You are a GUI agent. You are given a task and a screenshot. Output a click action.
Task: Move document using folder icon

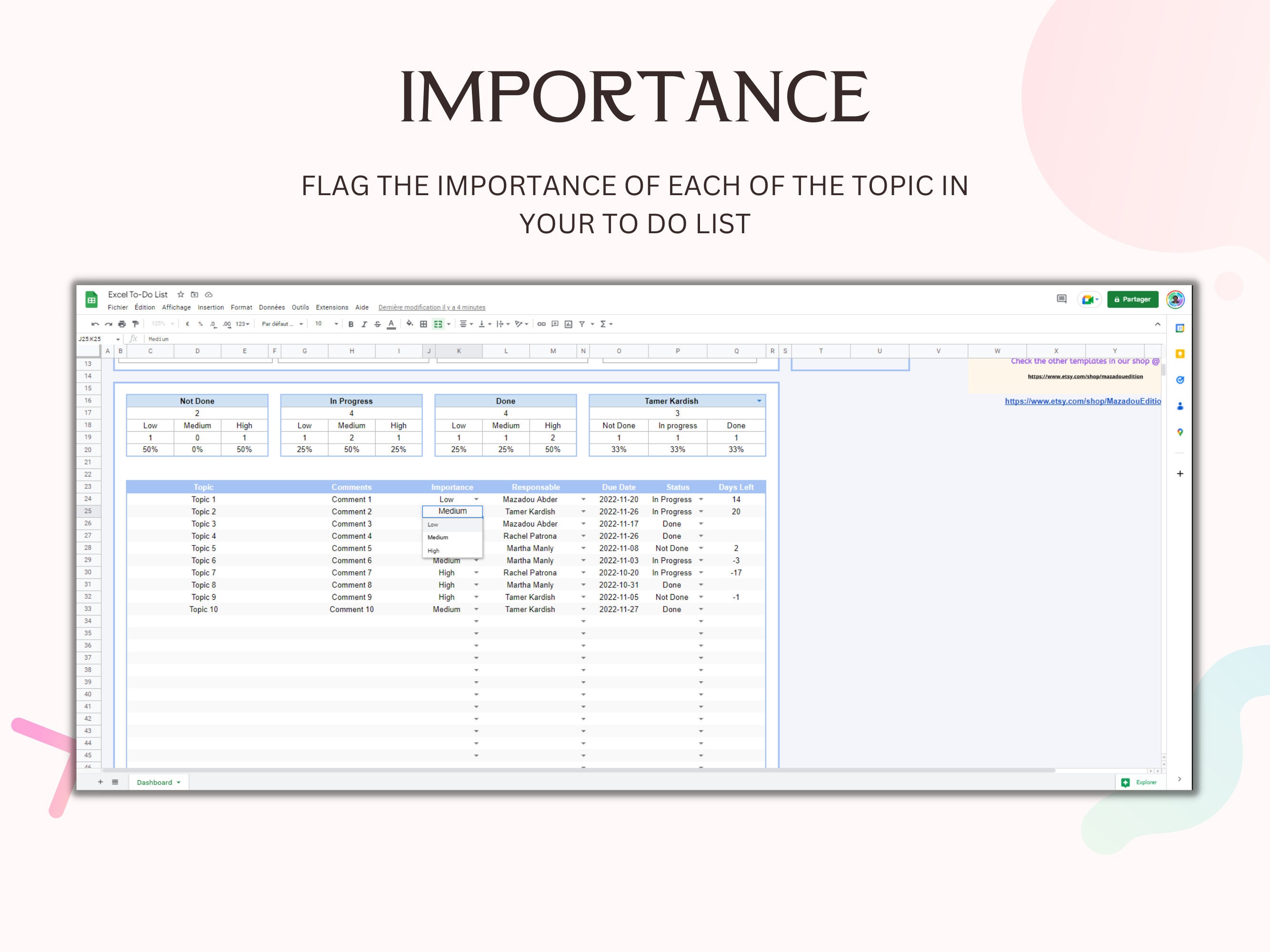(195, 294)
